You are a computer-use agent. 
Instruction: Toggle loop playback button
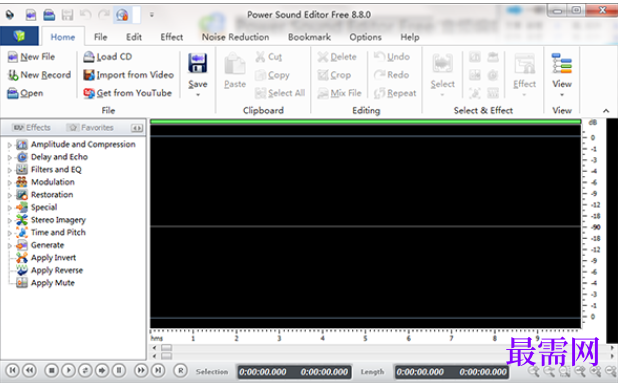85,370
